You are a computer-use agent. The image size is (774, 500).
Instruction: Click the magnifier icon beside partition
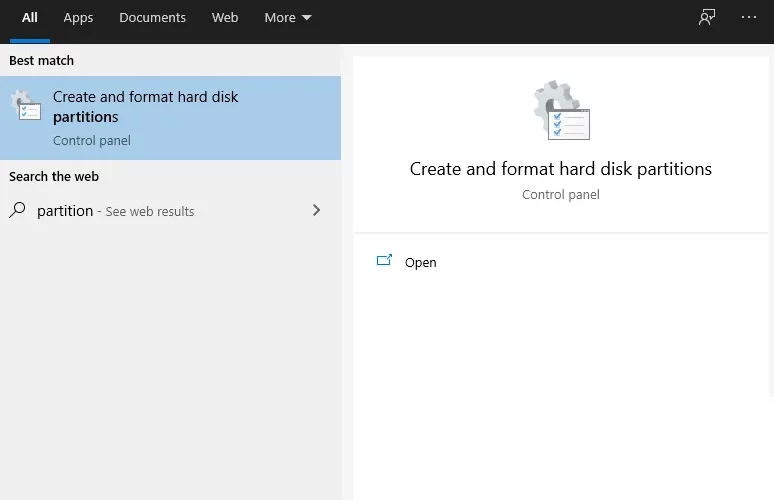click(x=17, y=210)
